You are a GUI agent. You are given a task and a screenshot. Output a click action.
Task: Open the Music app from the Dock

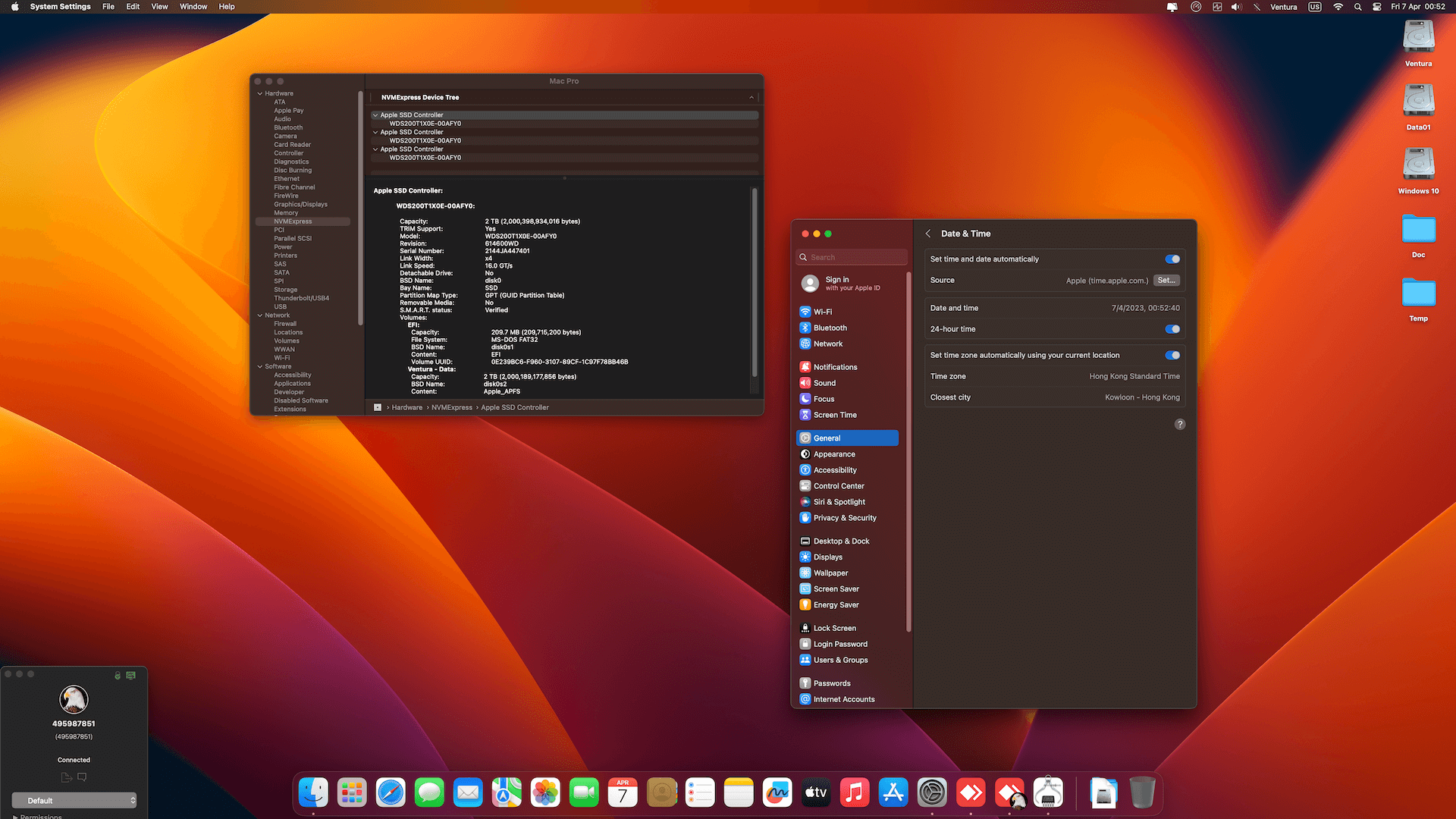[x=854, y=792]
